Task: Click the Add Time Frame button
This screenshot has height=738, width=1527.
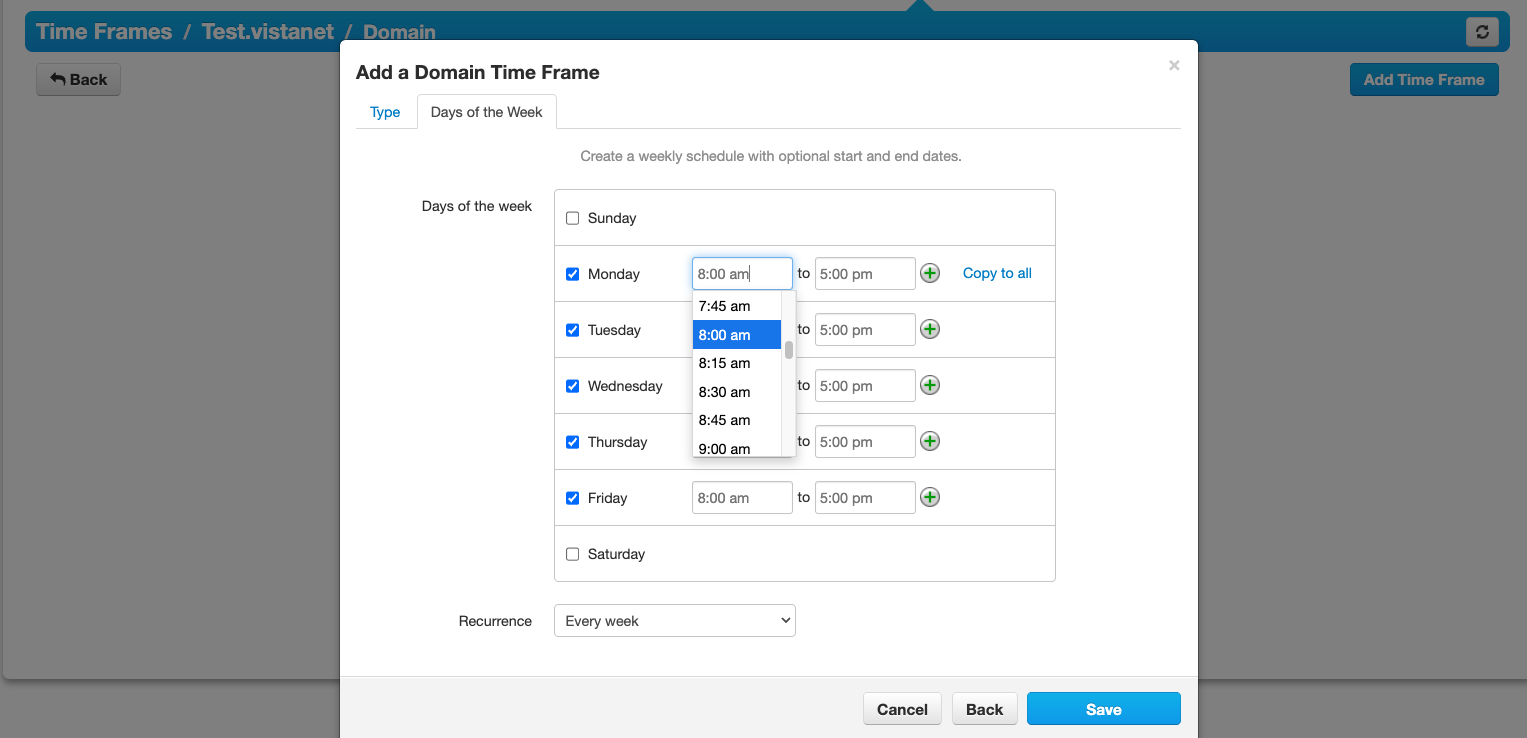Action: tap(1424, 80)
